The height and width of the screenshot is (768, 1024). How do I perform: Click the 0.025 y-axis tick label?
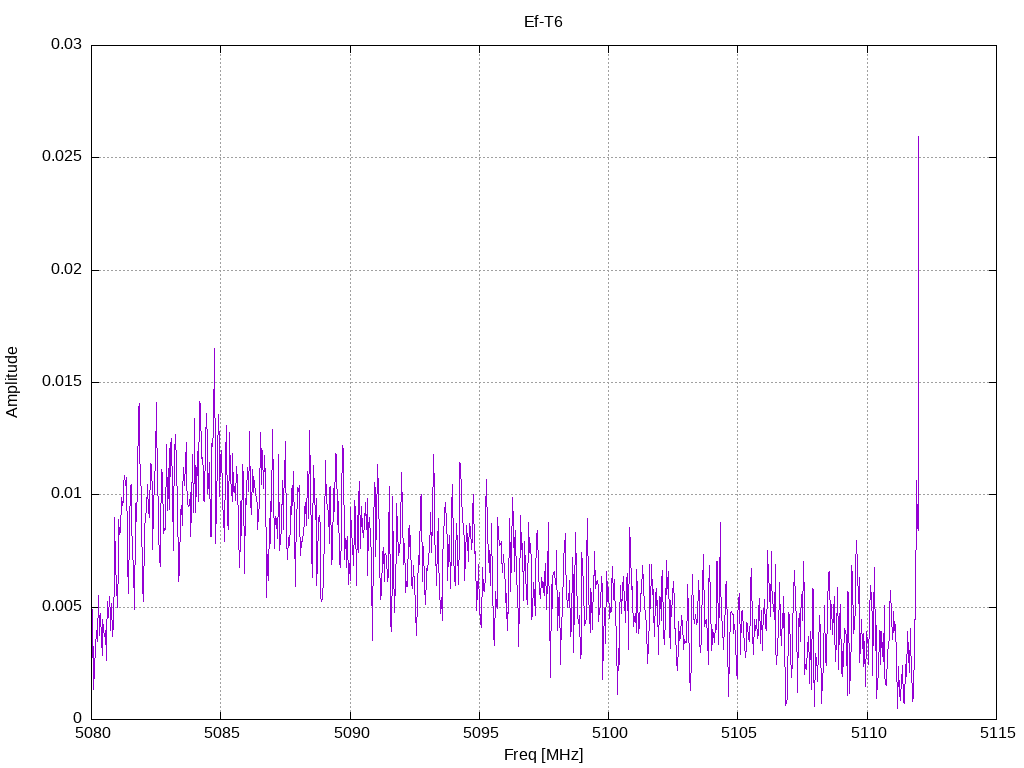pyautogui.click(x=62, y=157)
